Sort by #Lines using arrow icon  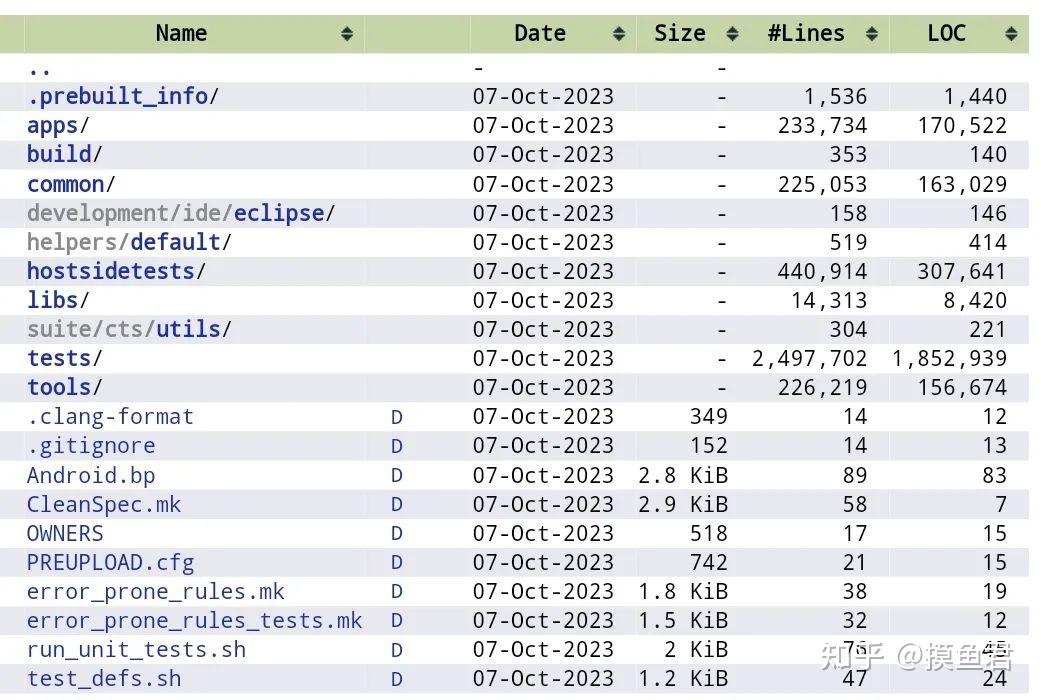coord(871,34)
